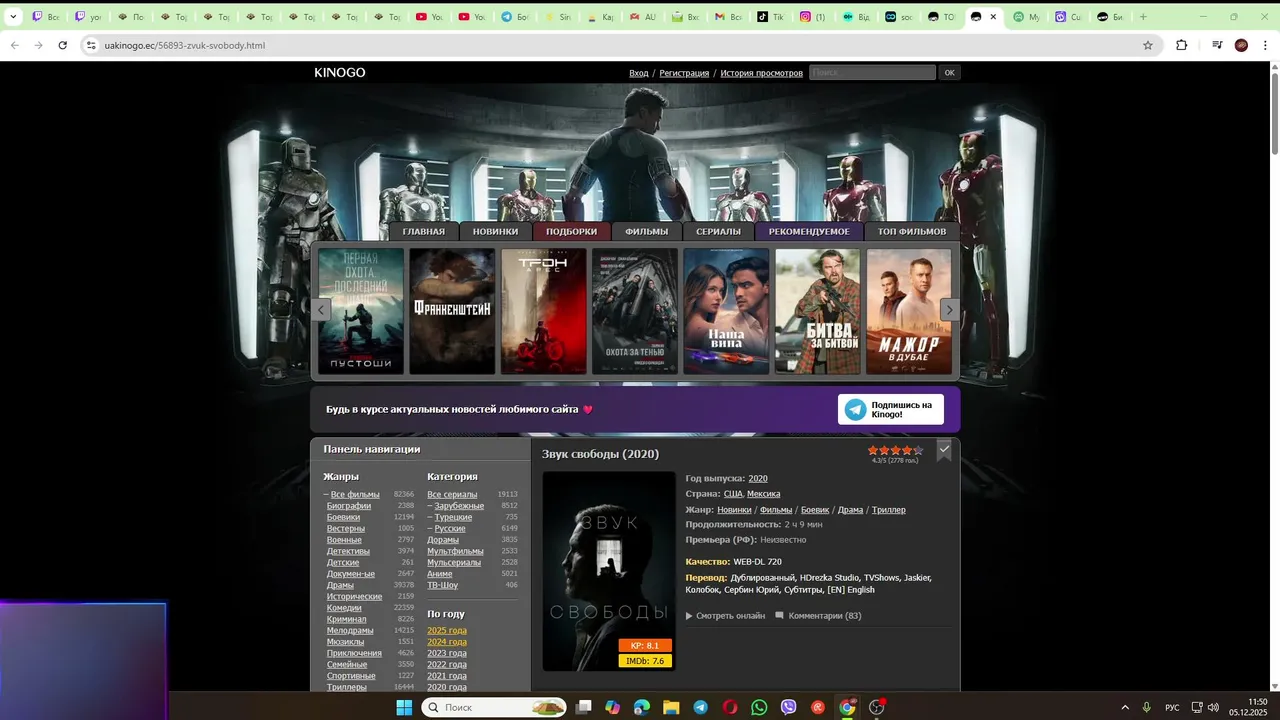Screen dimensions: 1280x720
Task: Toggle the bookmark checkmark on the movie
Action: [944, 450]
